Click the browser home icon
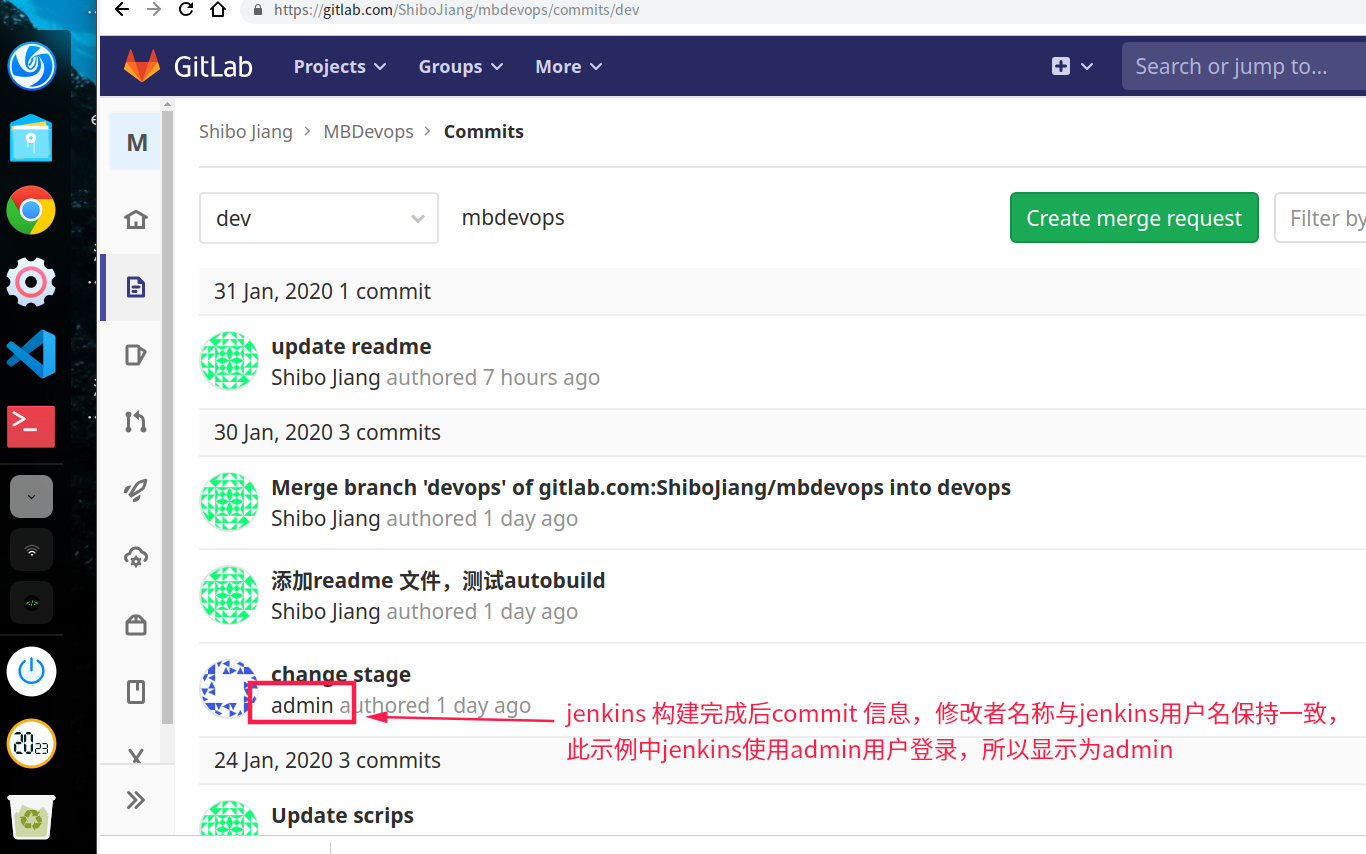This screenshot has height=854, width=1366. 218,10
